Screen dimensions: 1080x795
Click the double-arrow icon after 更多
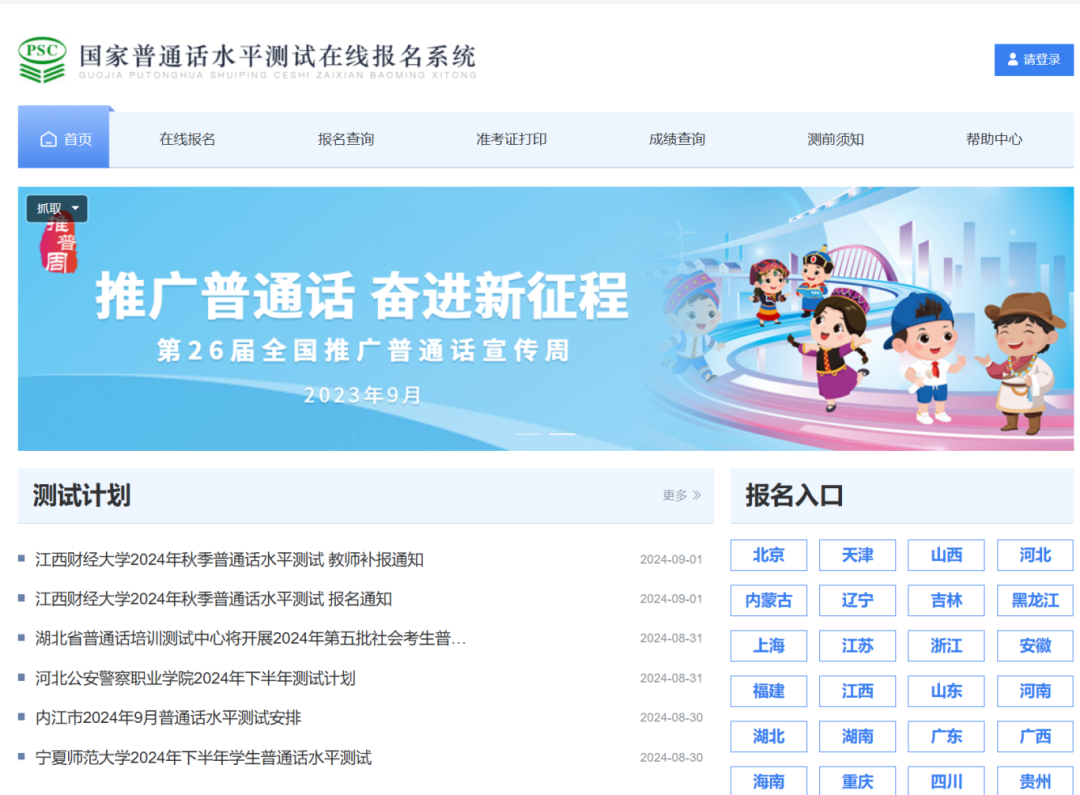(x=696, y=495)
